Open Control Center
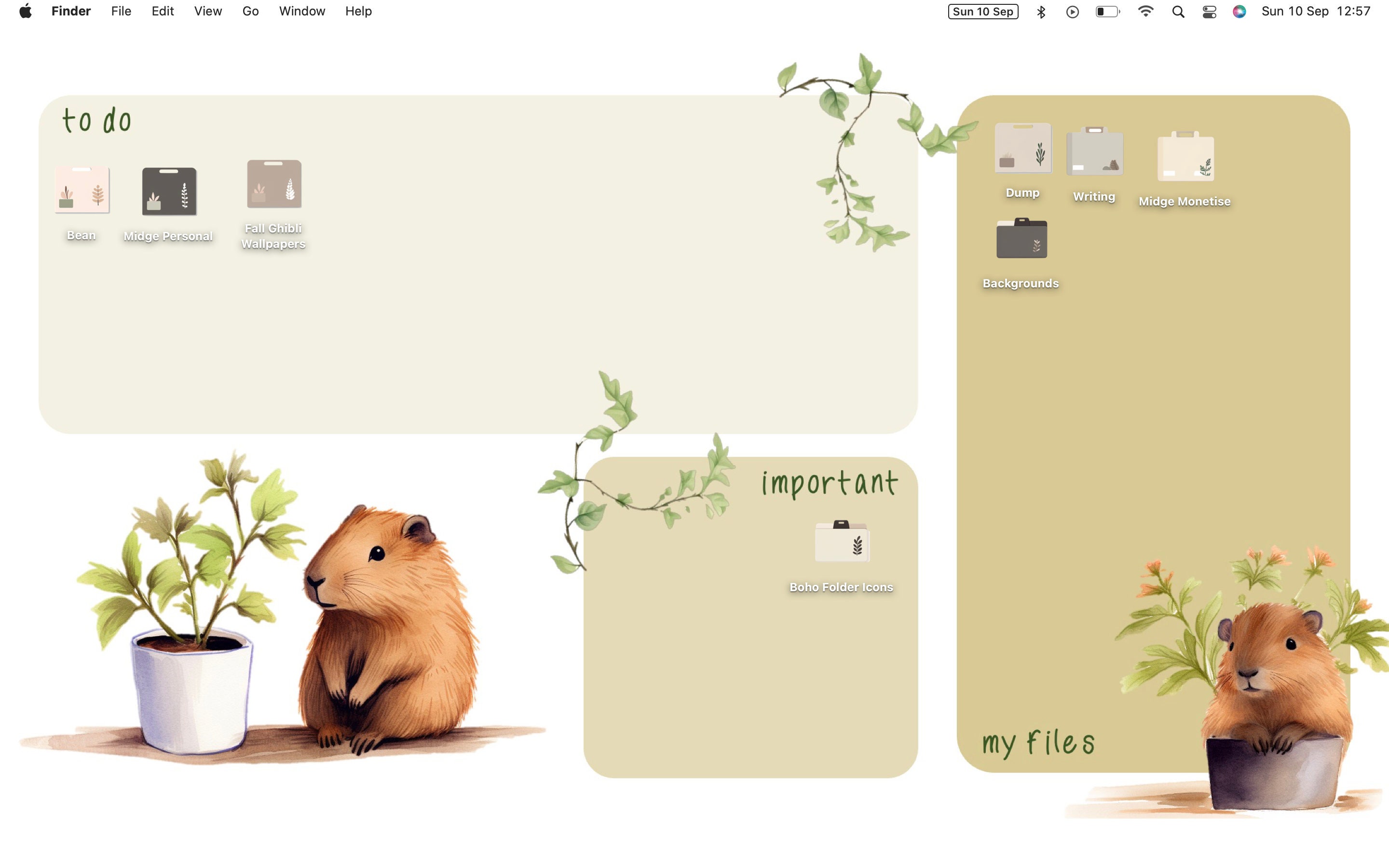This screenshot has width=1389, height=868. pyautogui.click(x=1209, y=11)
